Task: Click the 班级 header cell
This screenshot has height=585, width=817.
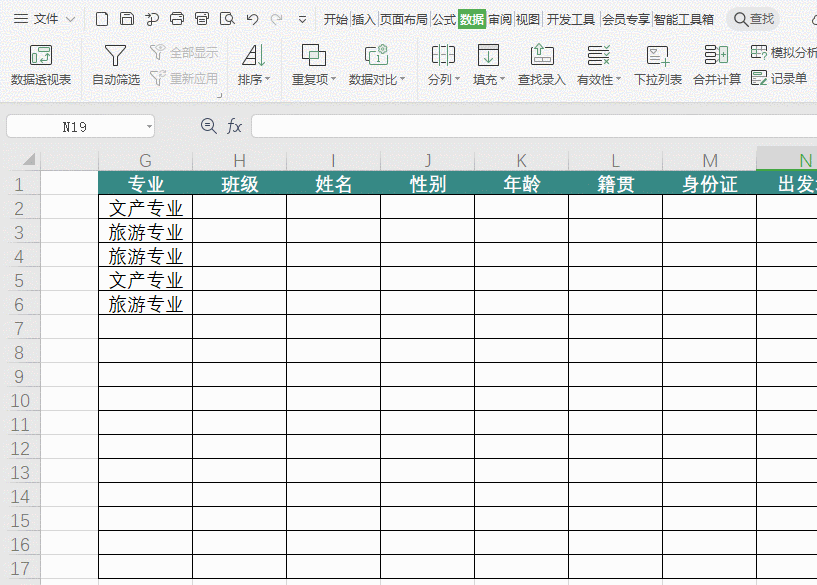Action: [x=239, y=183]
